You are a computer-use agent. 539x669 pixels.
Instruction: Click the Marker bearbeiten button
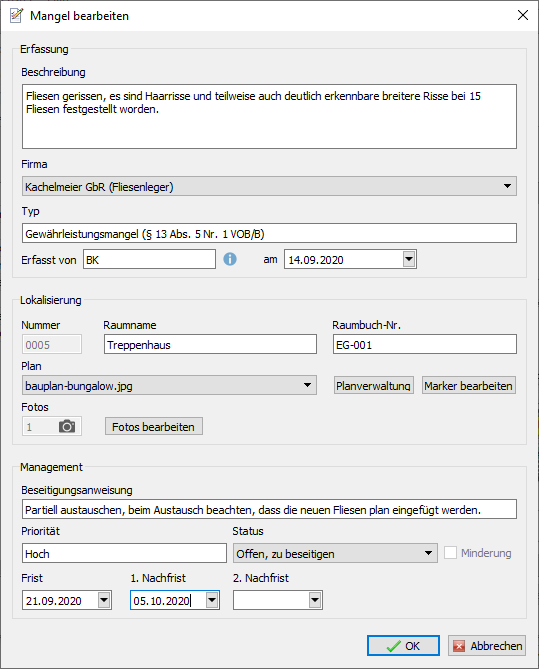pyautogui.click(x=469, y=385)
